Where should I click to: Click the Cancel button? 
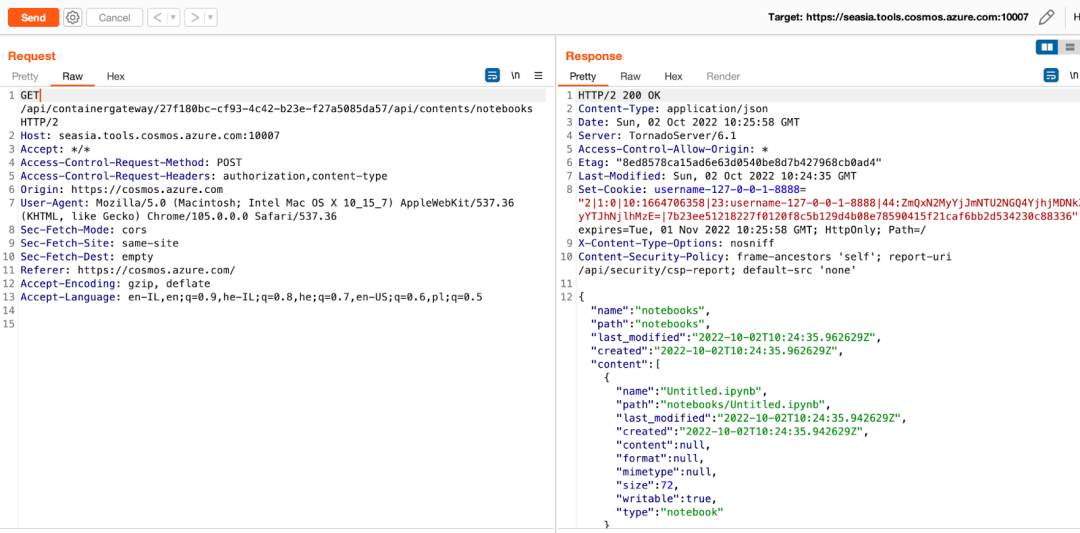(114, 18)
